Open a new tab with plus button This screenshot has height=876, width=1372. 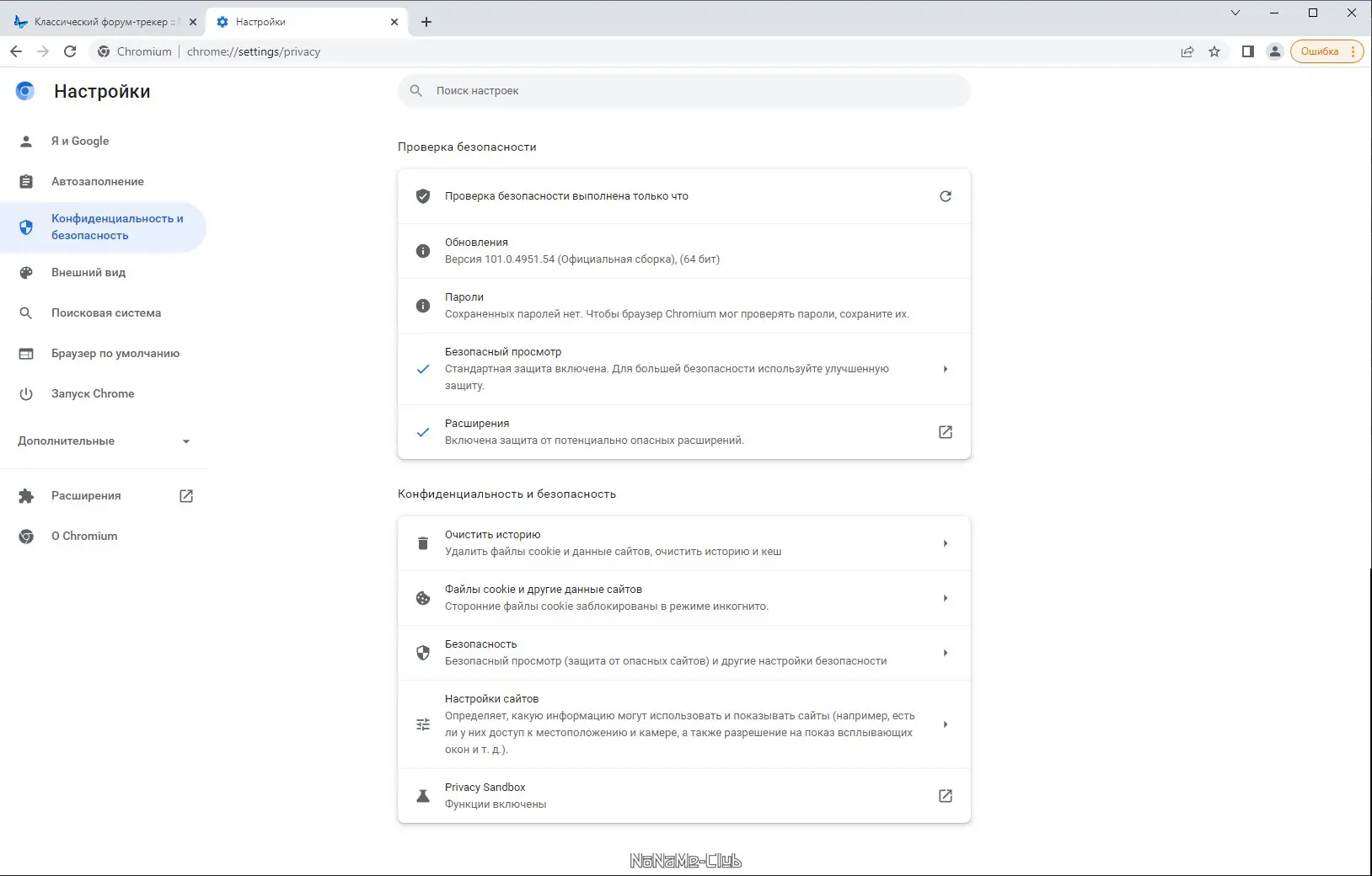(x=426, y=22)
